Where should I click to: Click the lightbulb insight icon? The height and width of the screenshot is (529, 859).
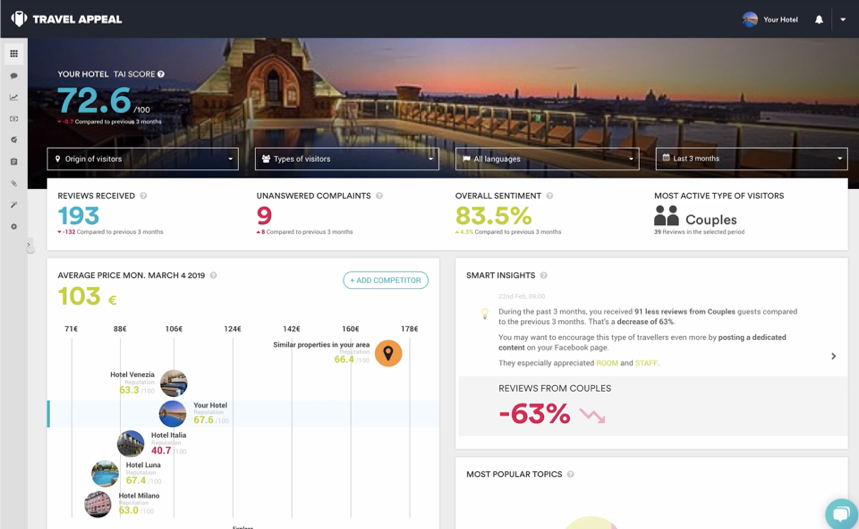(x=484, y=313)
